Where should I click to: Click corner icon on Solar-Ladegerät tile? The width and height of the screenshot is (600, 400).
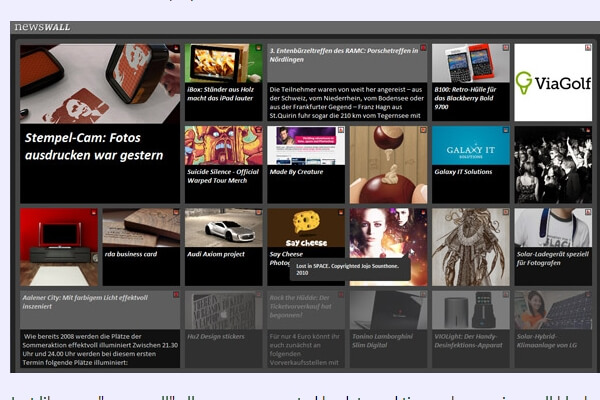pyautogui.click(x=588, y=212)
